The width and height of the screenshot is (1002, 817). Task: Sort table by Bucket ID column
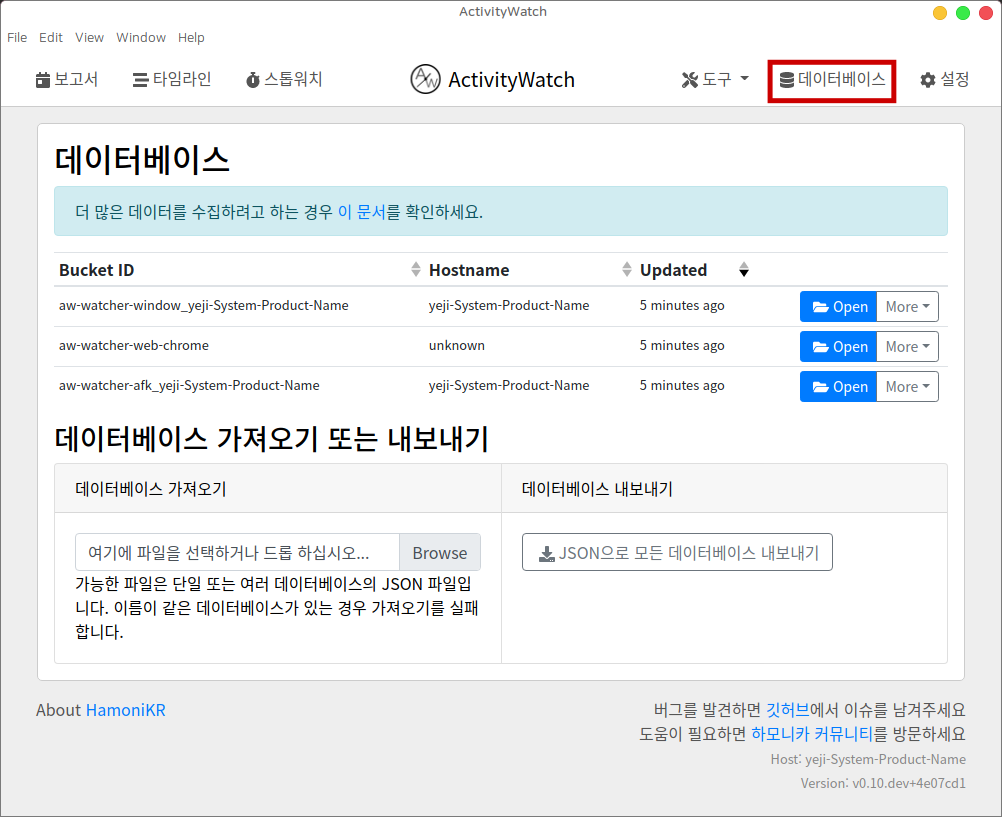(x=97, y=270)
